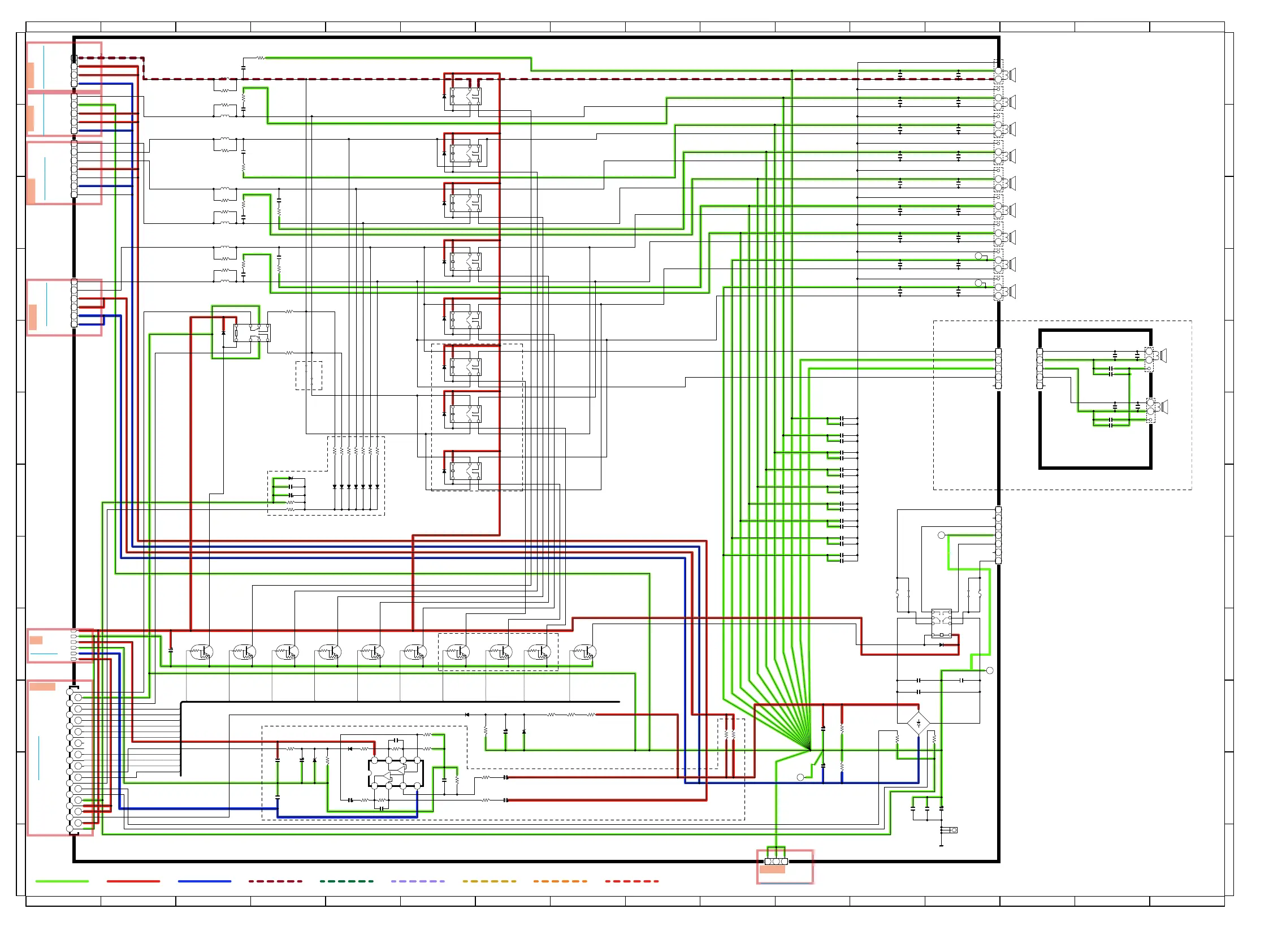
Task: Click the solid blue line legend swatch
Action: [204, 882]
